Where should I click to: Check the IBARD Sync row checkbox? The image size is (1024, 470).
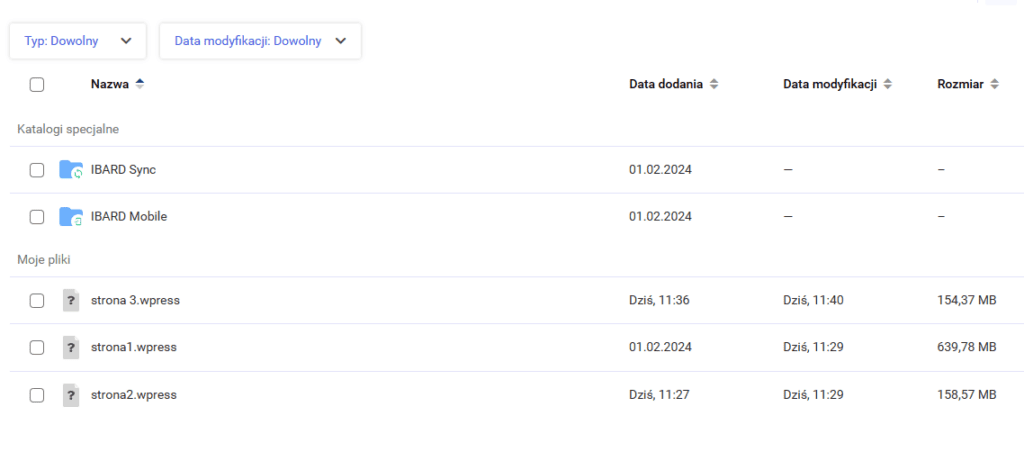click(37, 170)
